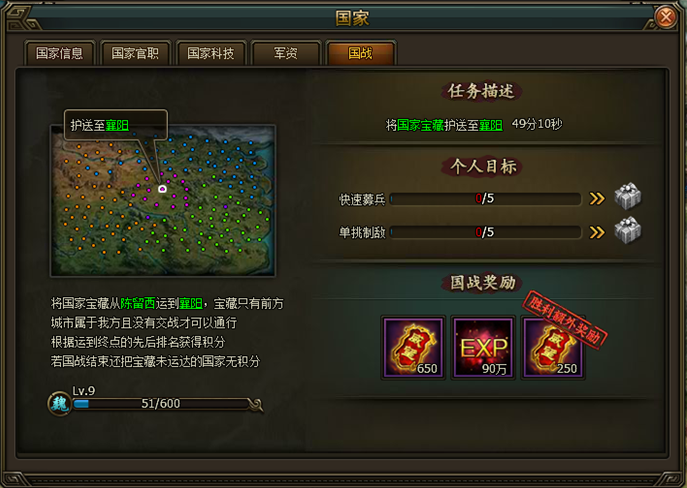
Task: Open the 国家科技 tab
Action: pos(211,53)
